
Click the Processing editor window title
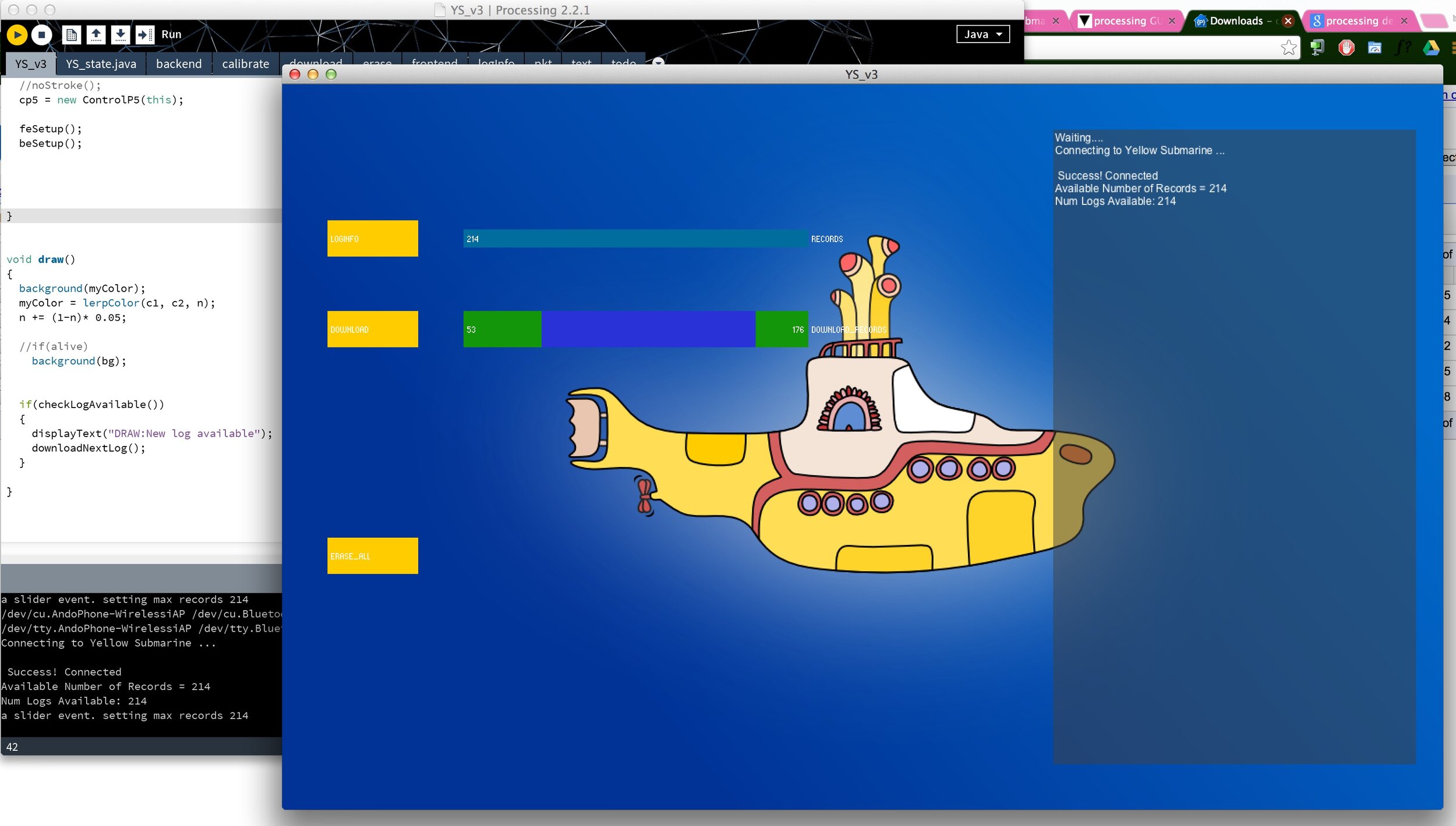coord(520,10)
